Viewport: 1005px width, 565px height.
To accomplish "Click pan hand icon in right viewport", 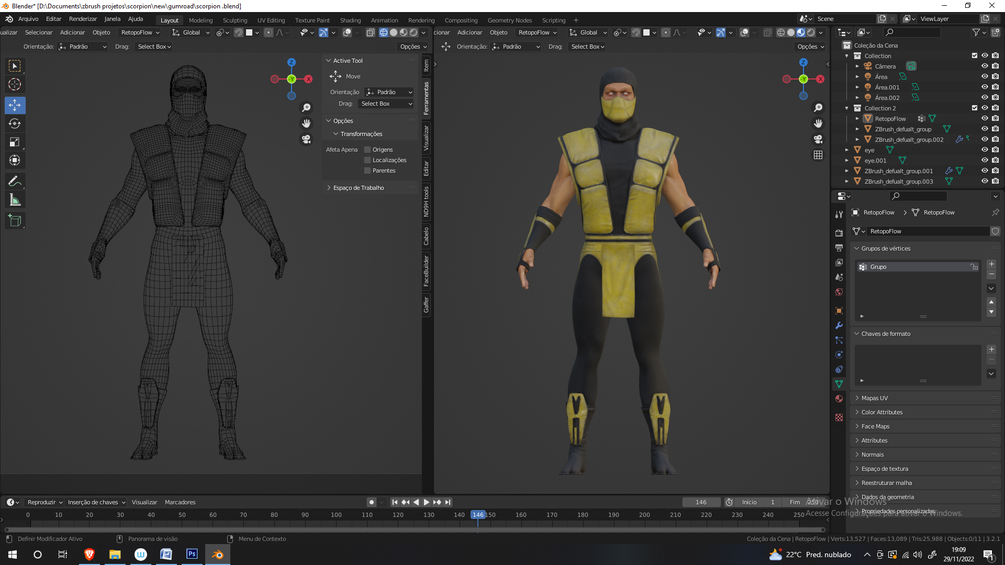I will [818, 123].
